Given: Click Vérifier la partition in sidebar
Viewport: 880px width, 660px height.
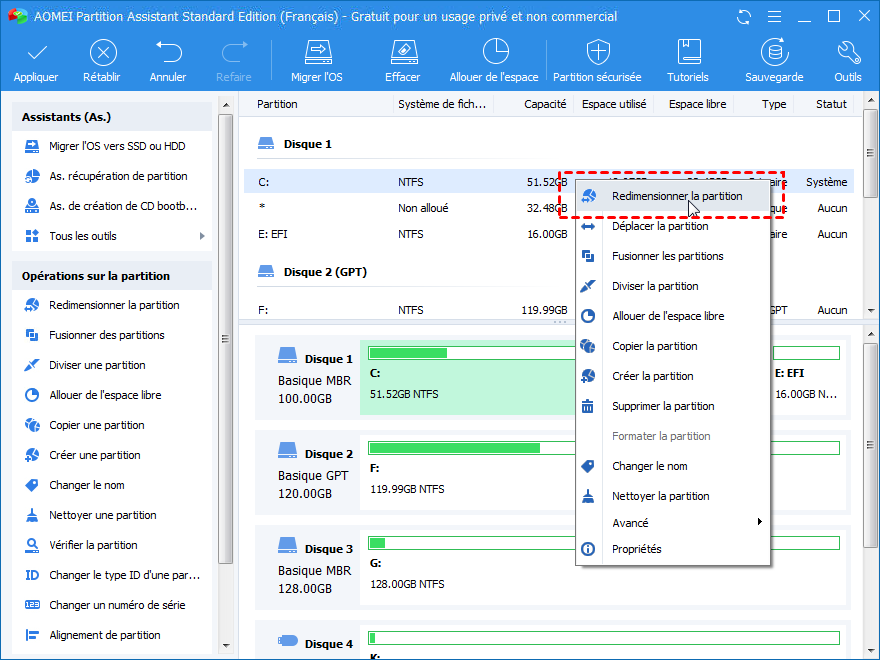Looking at the screenshot, I should 93,545.
